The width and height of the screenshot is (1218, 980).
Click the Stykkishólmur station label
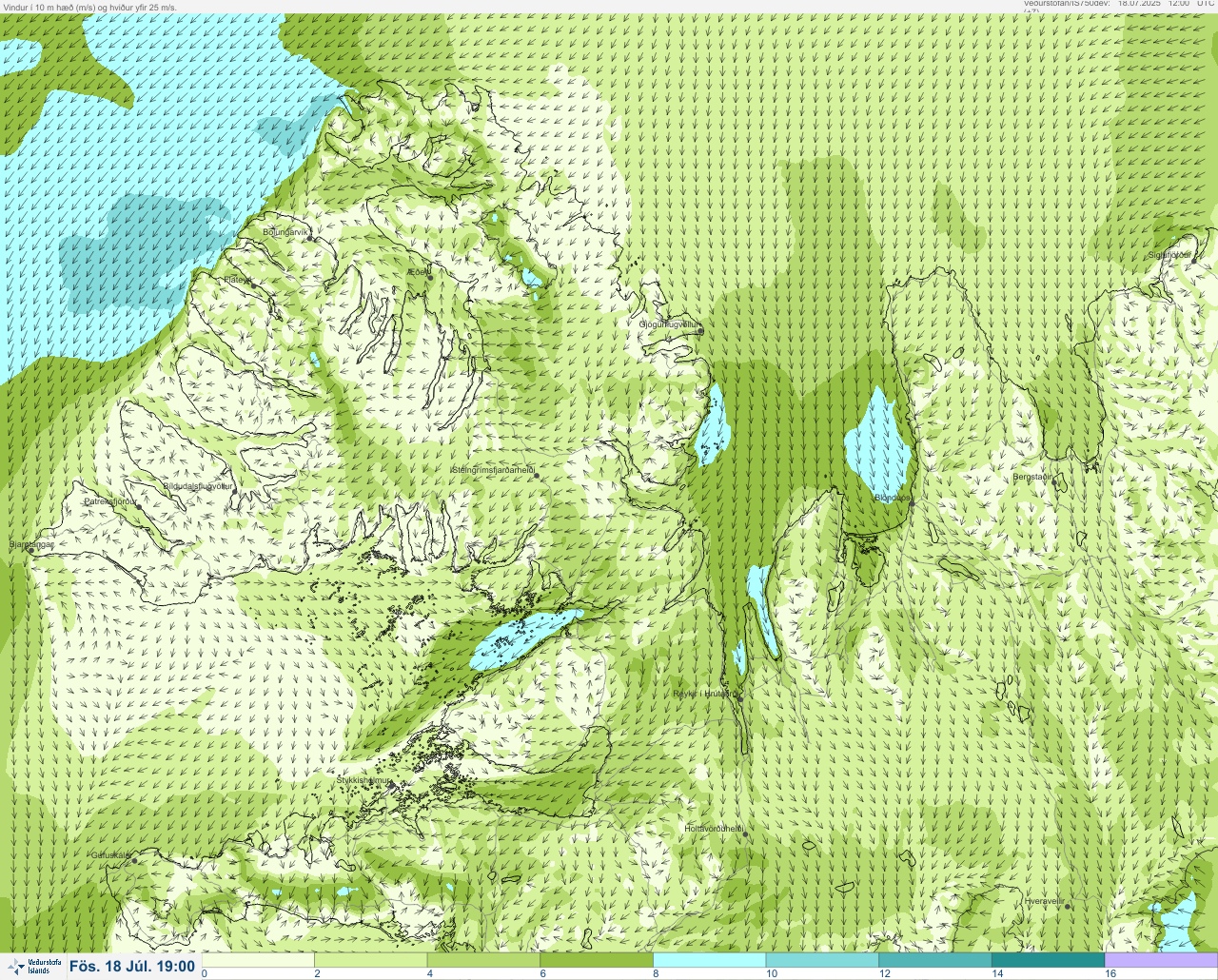click(363, 780)
